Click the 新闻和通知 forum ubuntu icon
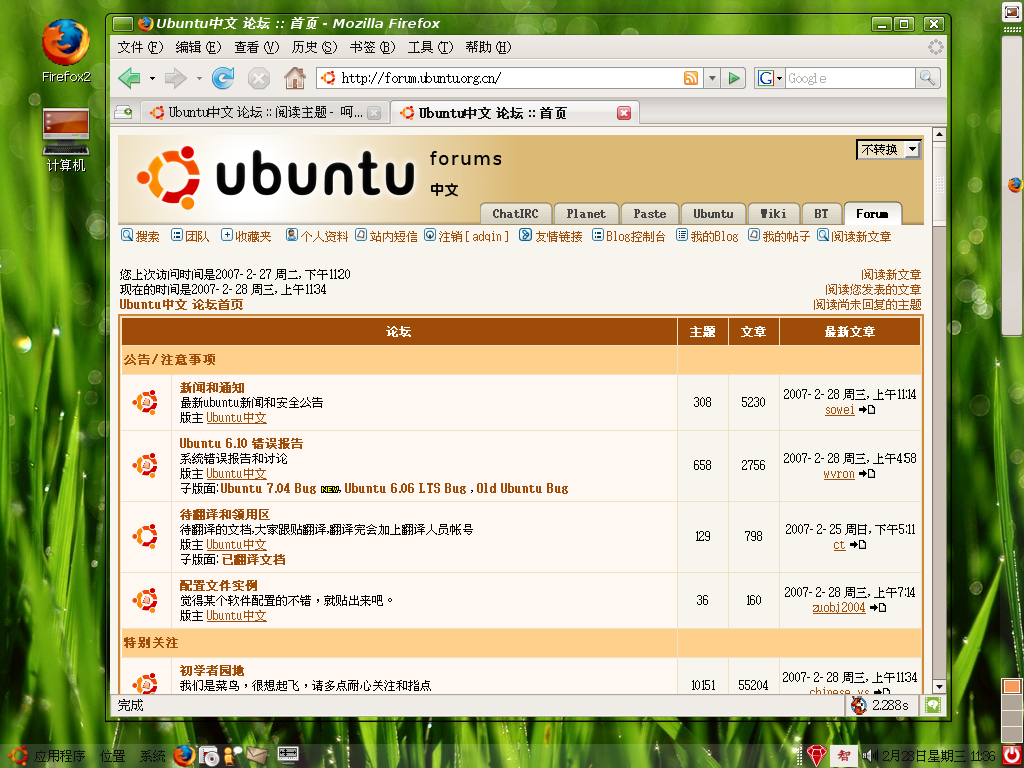The image size is (1024, 768). [x=145, y=402]
